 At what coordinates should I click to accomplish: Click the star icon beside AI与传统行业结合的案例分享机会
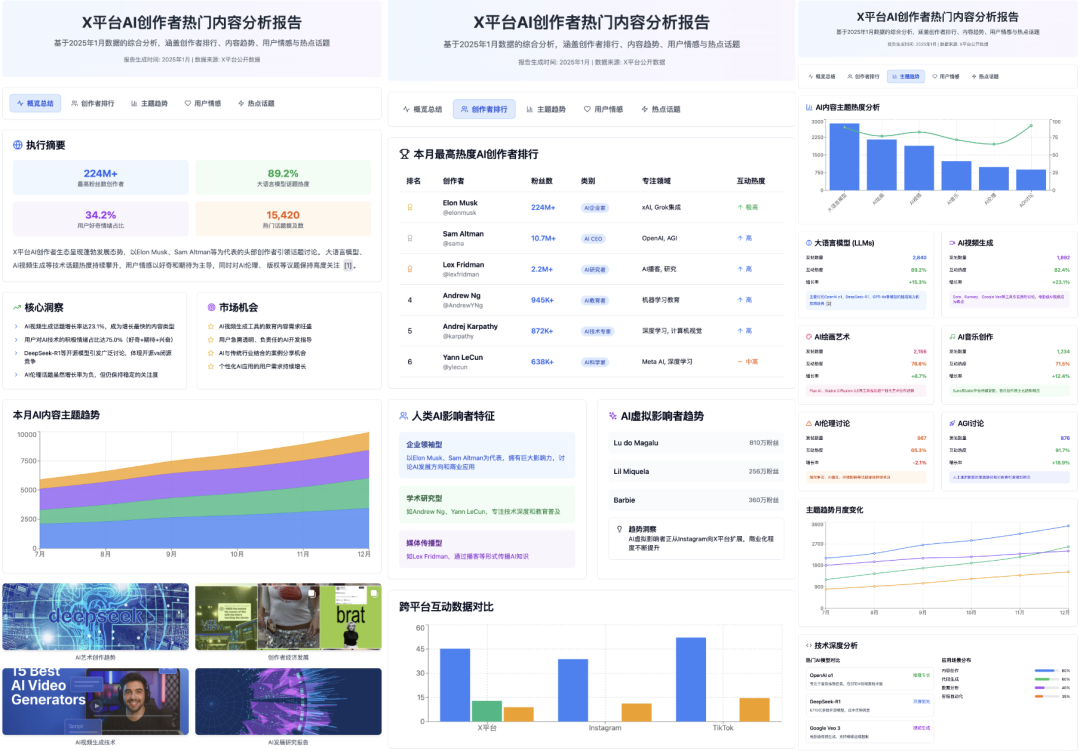[211, 353]
